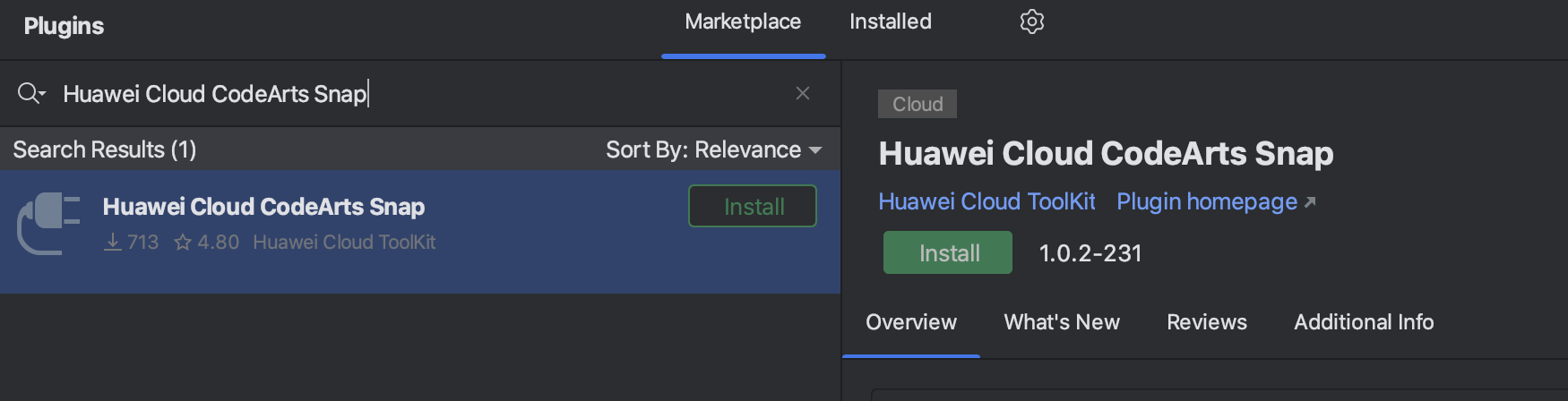This screenshot has height=401, width=1568.
Task: Open the Sort By Relevance dropdown
Action: click(x=713, y=149)
